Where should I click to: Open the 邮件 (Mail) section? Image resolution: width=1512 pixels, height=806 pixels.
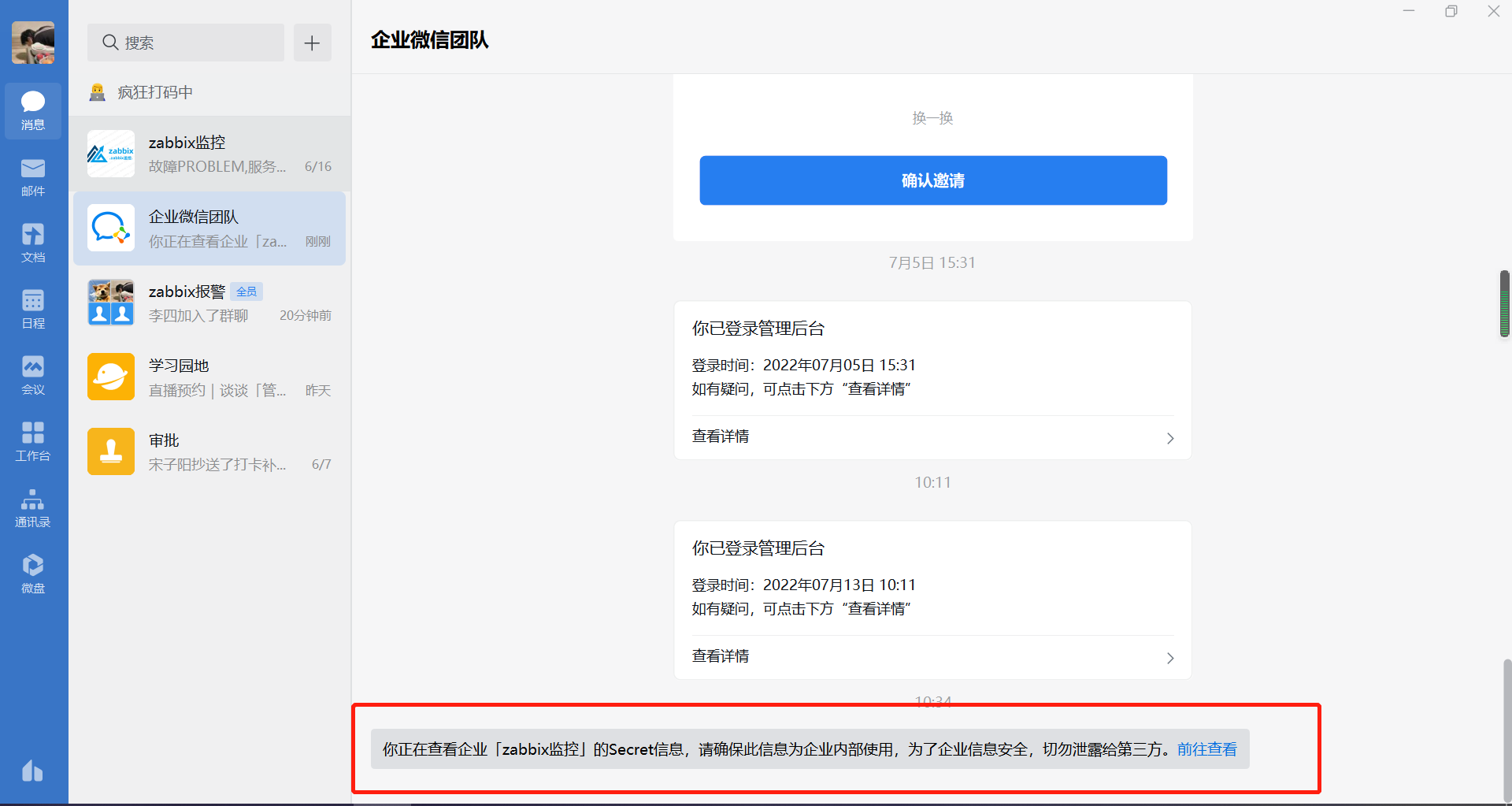click(x=32, y=176)
